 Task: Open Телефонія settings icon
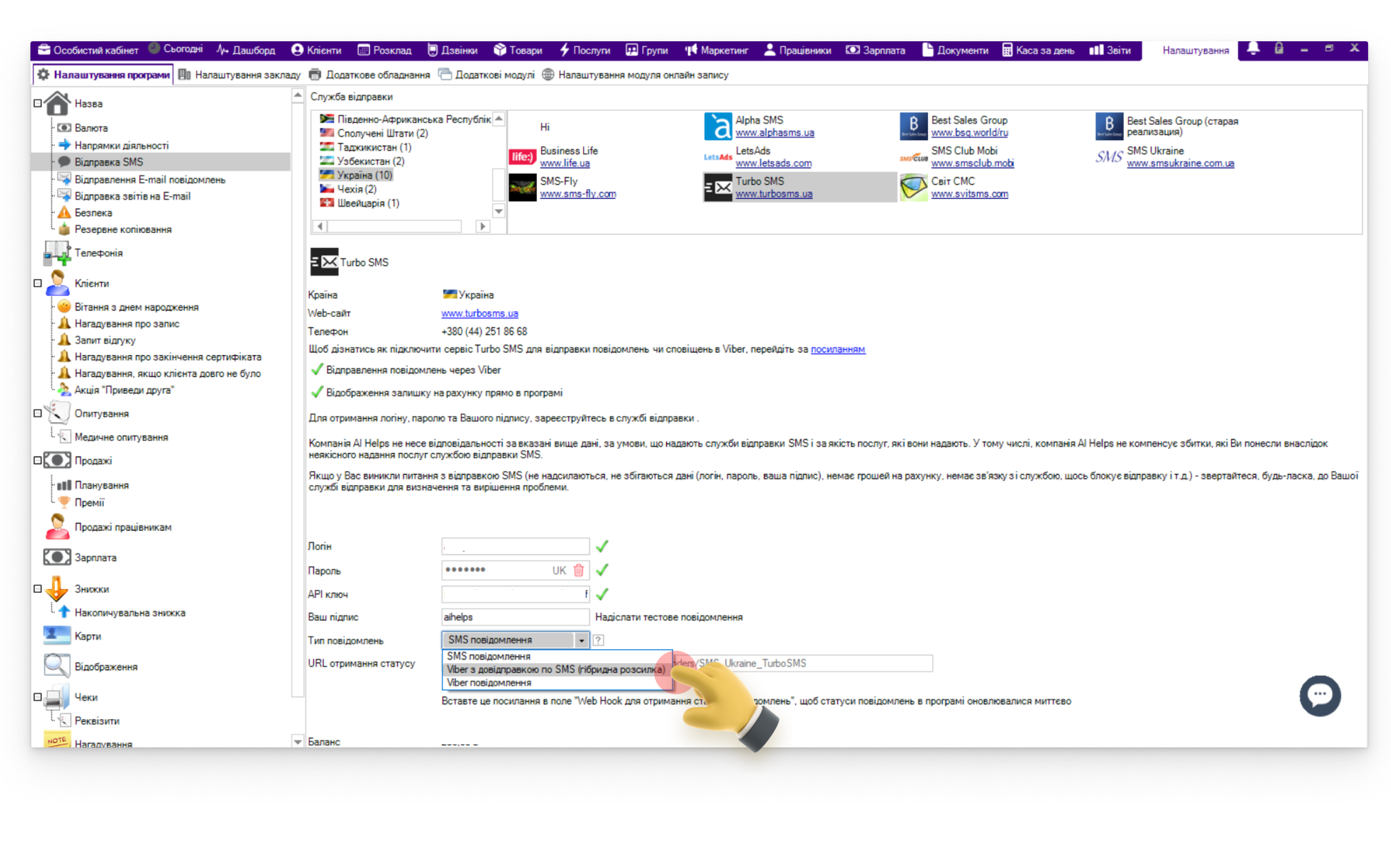pyautogui.click(x=58, y=253)
